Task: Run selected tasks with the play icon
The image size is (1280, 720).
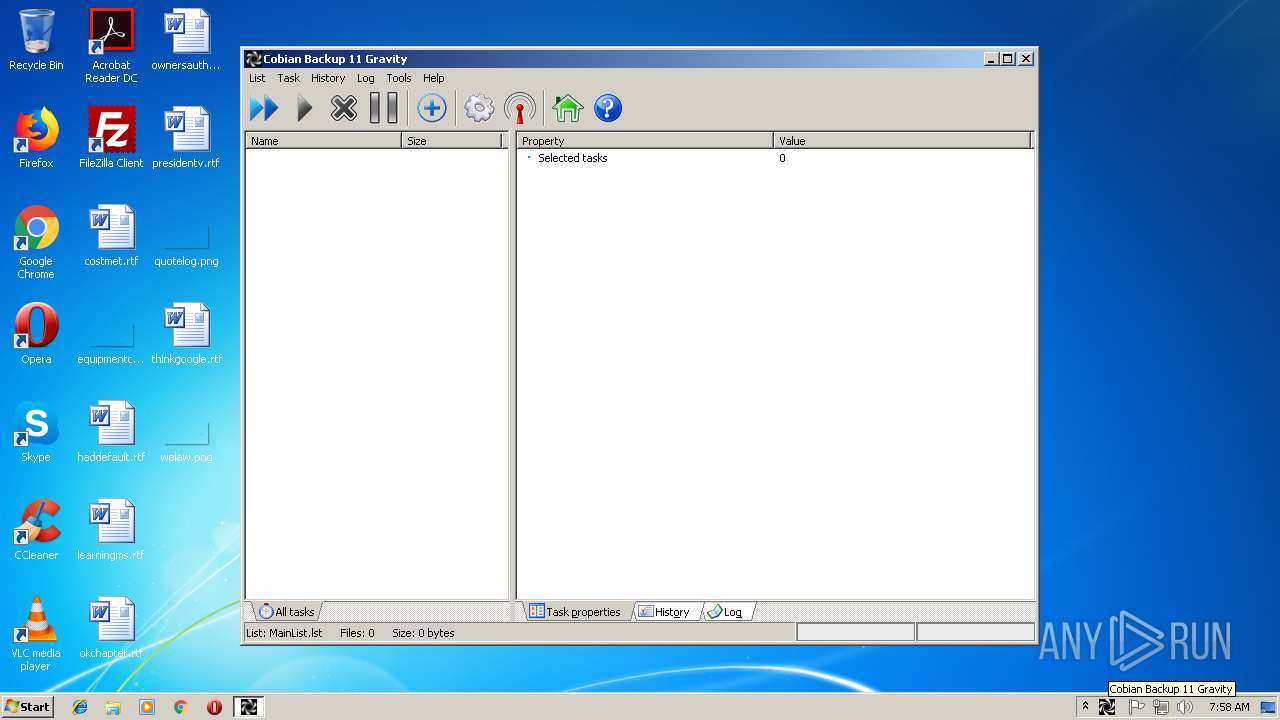Action: (305, 108)
